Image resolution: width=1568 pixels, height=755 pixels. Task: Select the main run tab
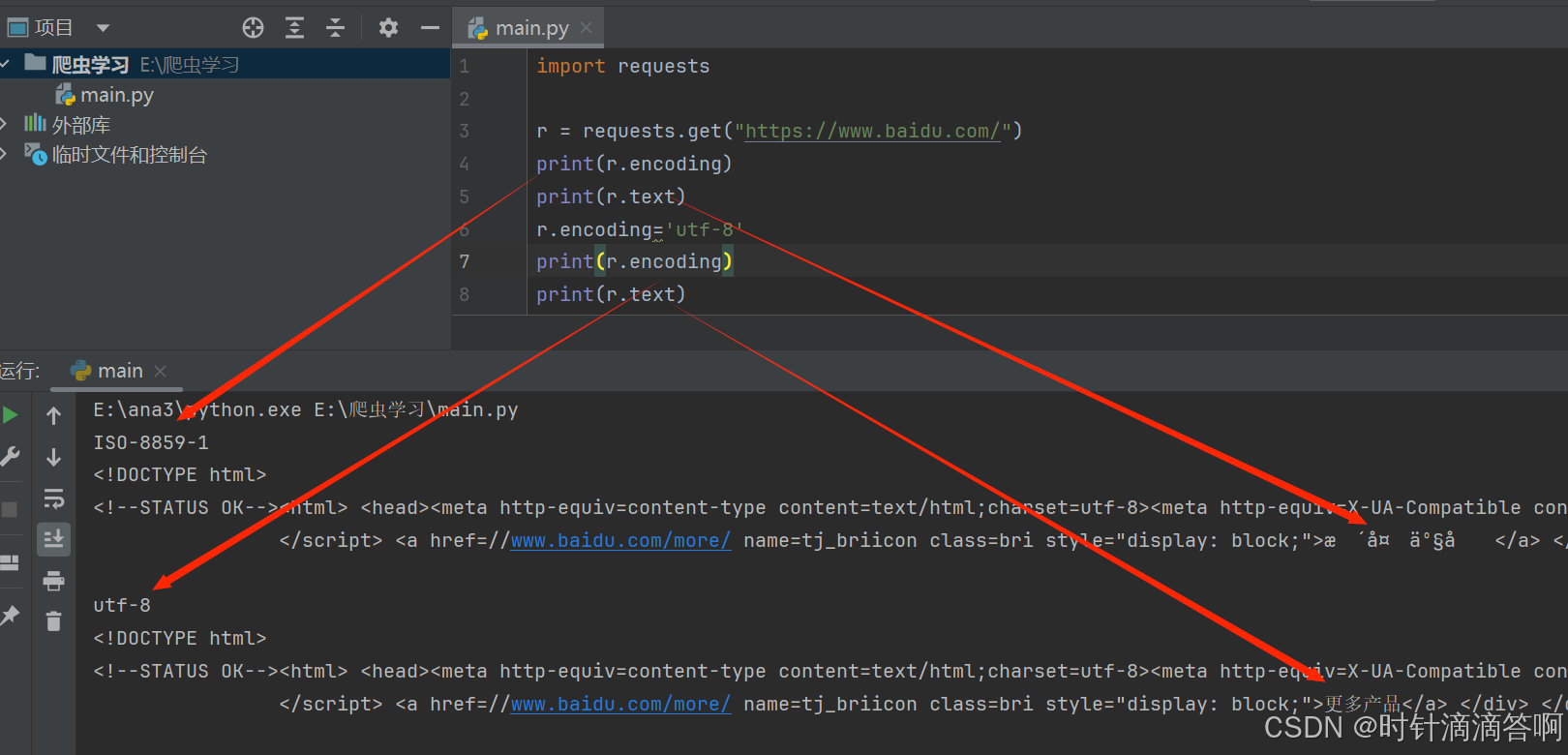point(120,371)
